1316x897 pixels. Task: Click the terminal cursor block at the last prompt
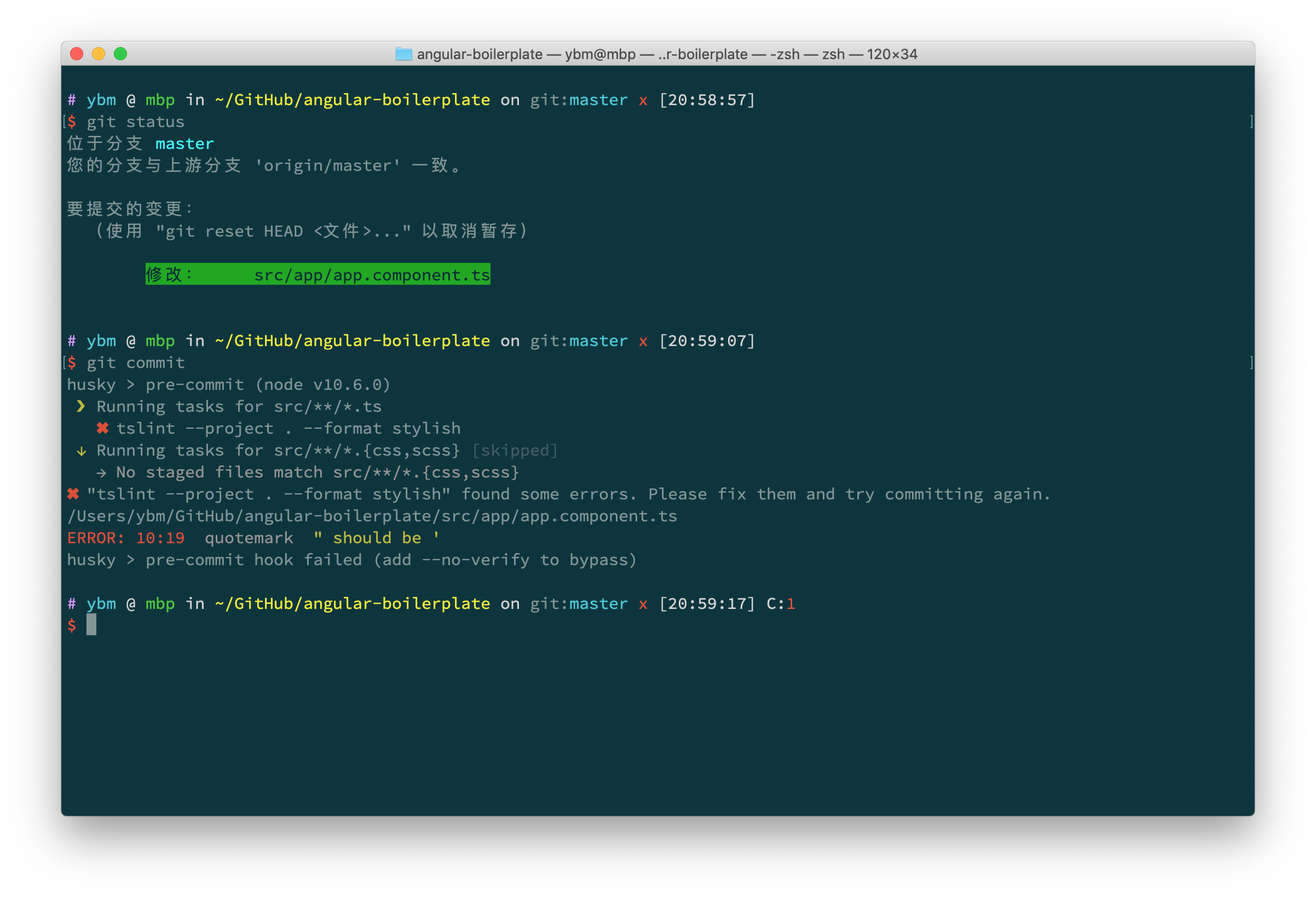[x=91, y=625]
